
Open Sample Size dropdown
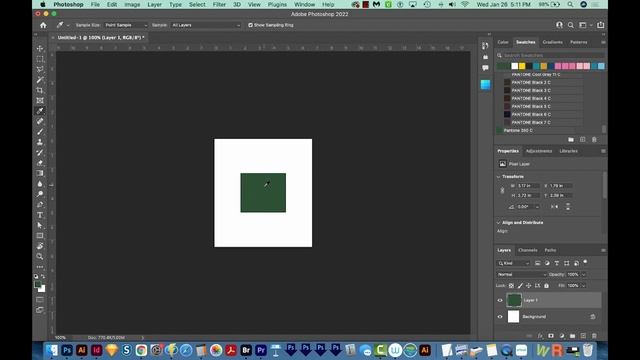[126, 25]
